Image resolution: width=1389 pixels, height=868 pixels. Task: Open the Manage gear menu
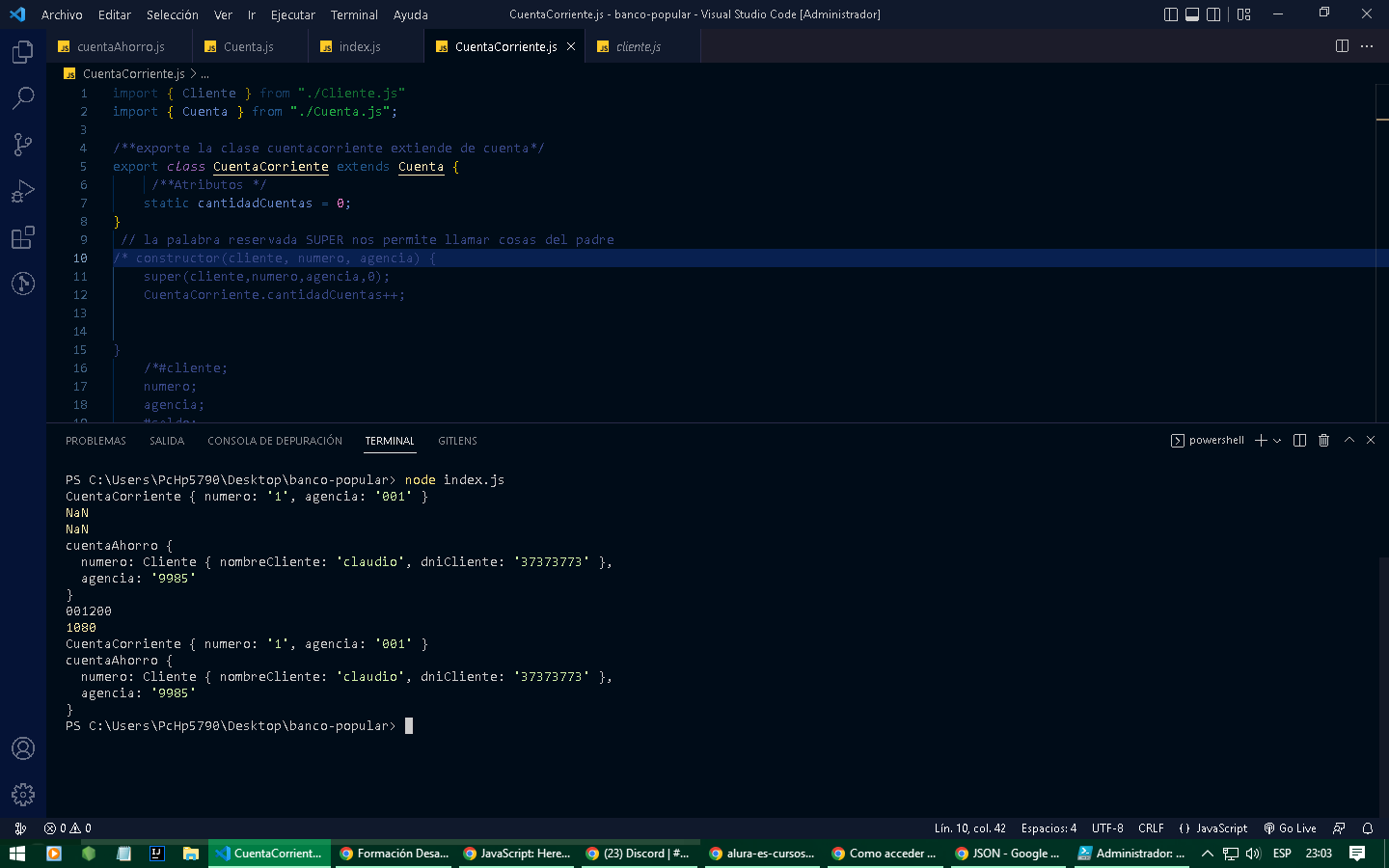[23, 795]
